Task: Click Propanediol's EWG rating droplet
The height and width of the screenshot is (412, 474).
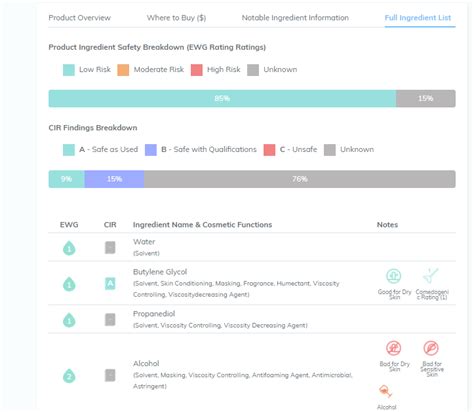Action: [x=69, y=320]
